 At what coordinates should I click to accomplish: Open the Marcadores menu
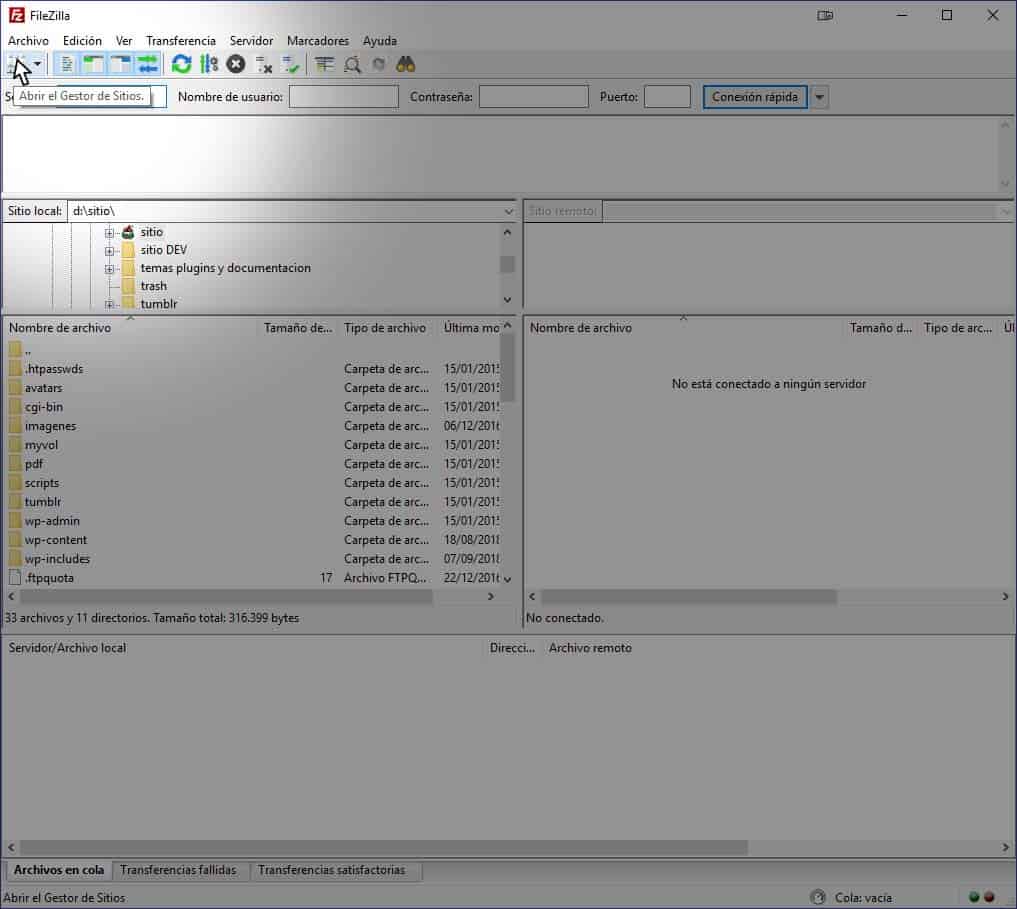click(x=318, y=41)
